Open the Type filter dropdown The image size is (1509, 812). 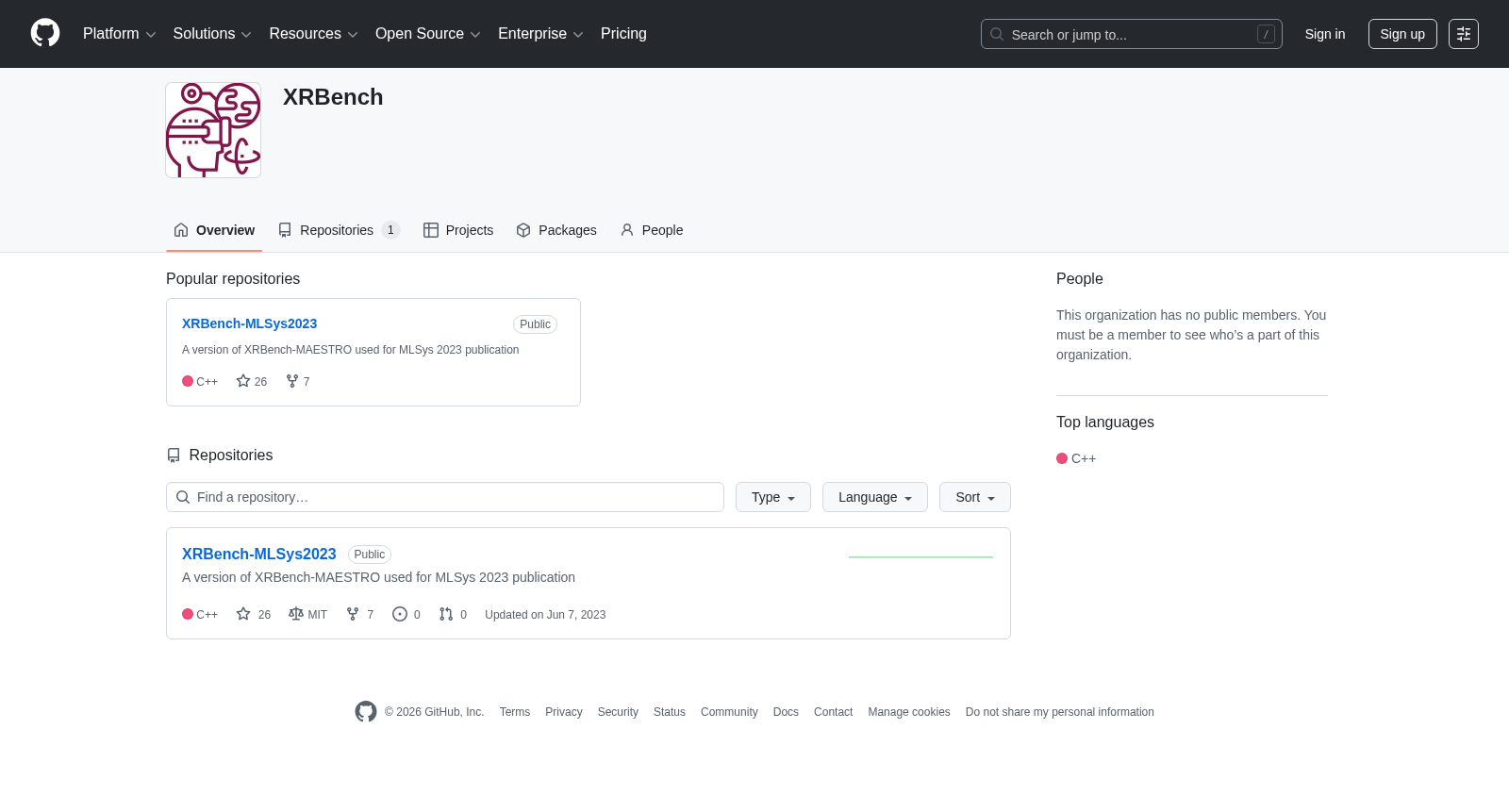pyautogui.click(x=773, y=497)
